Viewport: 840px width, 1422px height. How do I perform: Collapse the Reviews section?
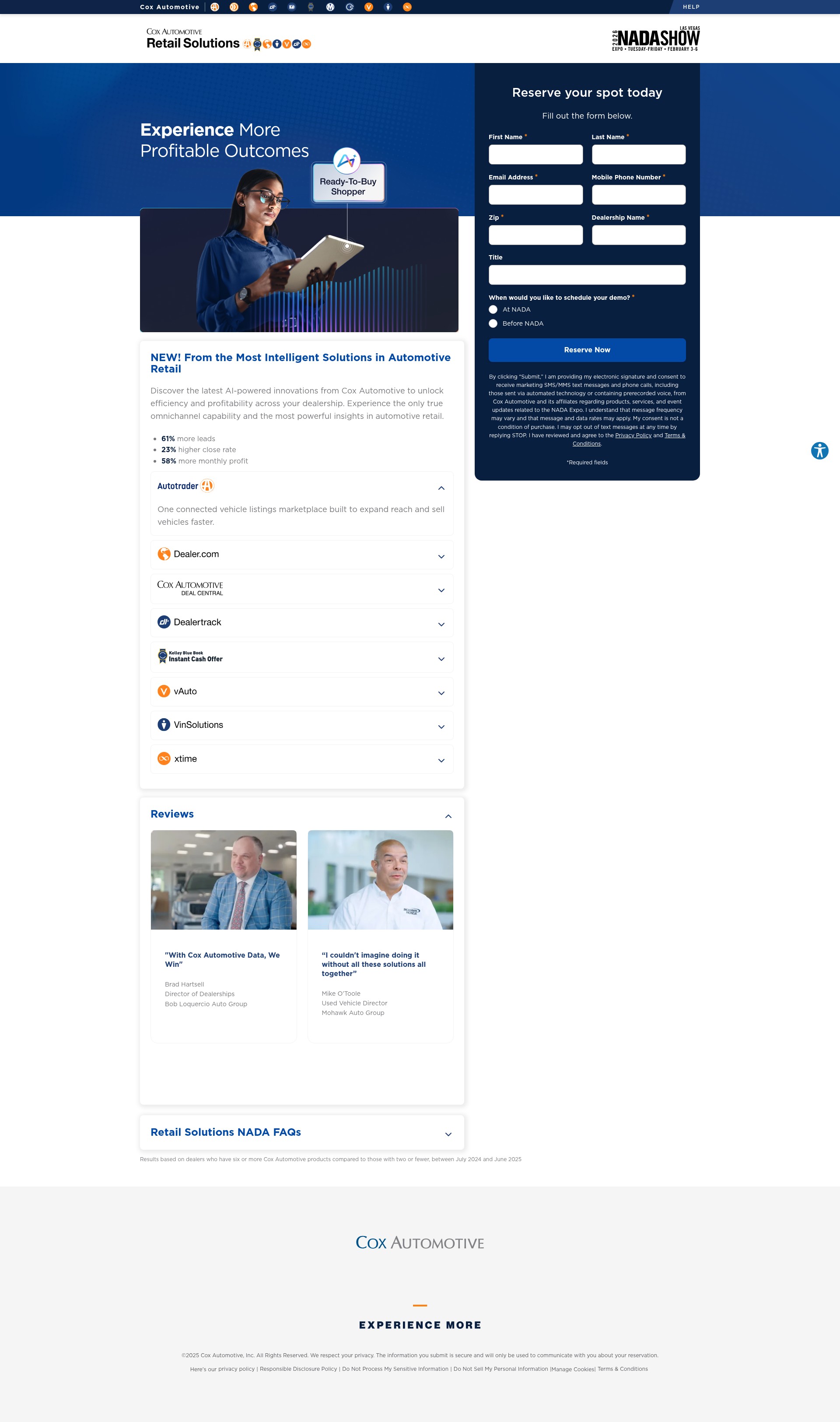[x=448, y=816]
